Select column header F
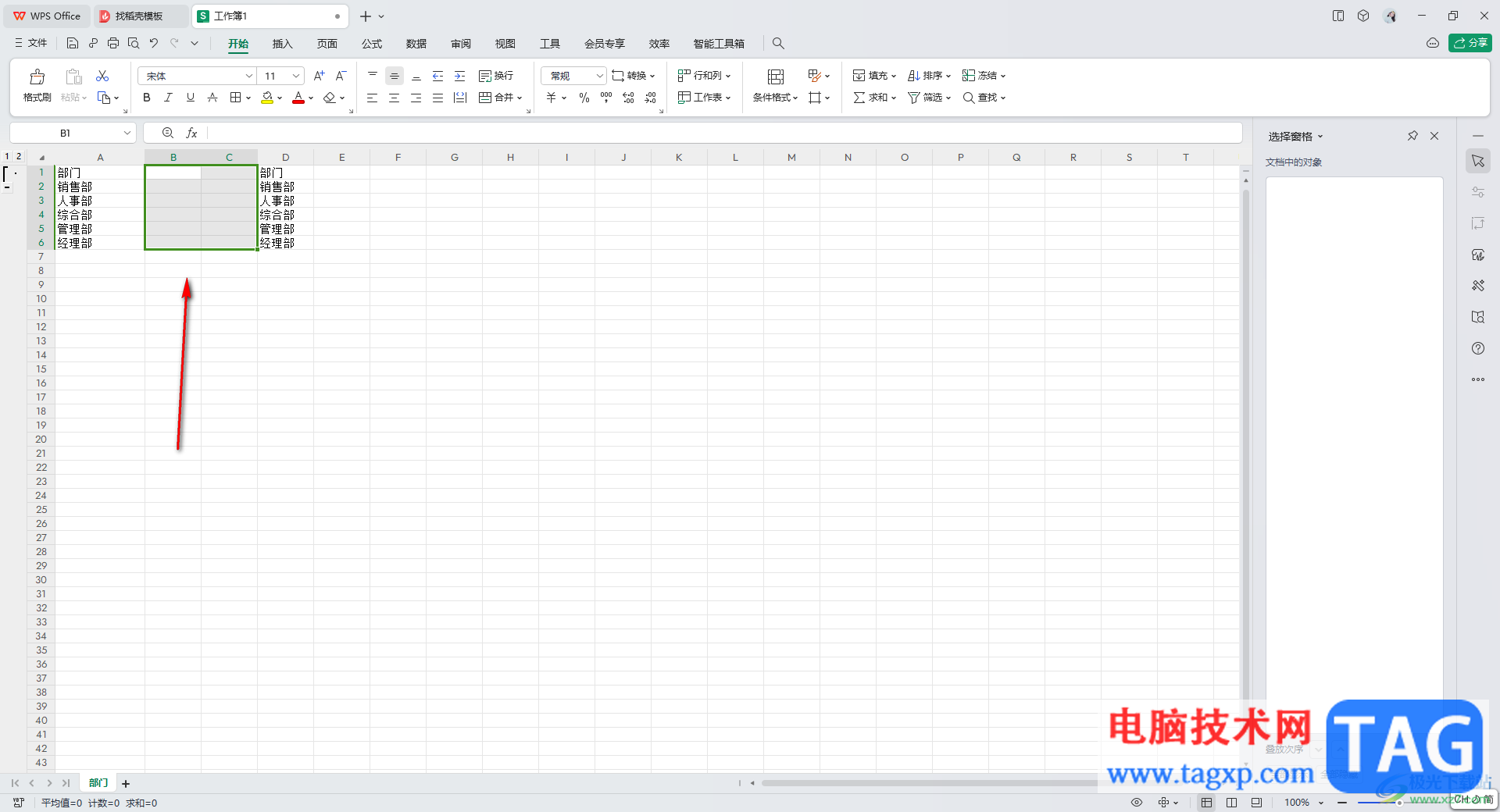Screen dimensions: 1500x812 [x=398, y=157]
